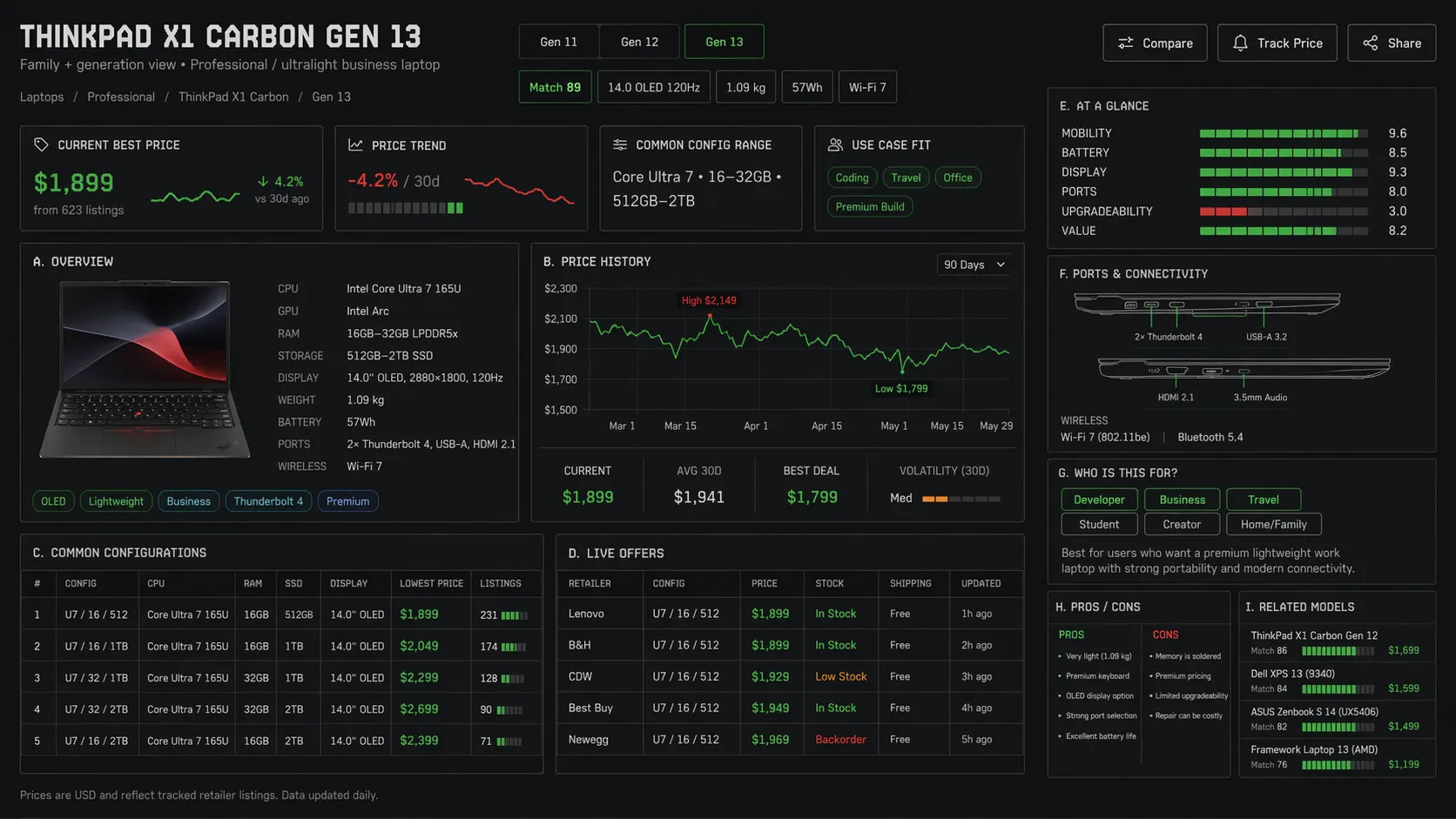Click the Volatility Med indicator bar
Viewport: 1456px width, 819px height.
pyautogui.click(x=961, y=499)
